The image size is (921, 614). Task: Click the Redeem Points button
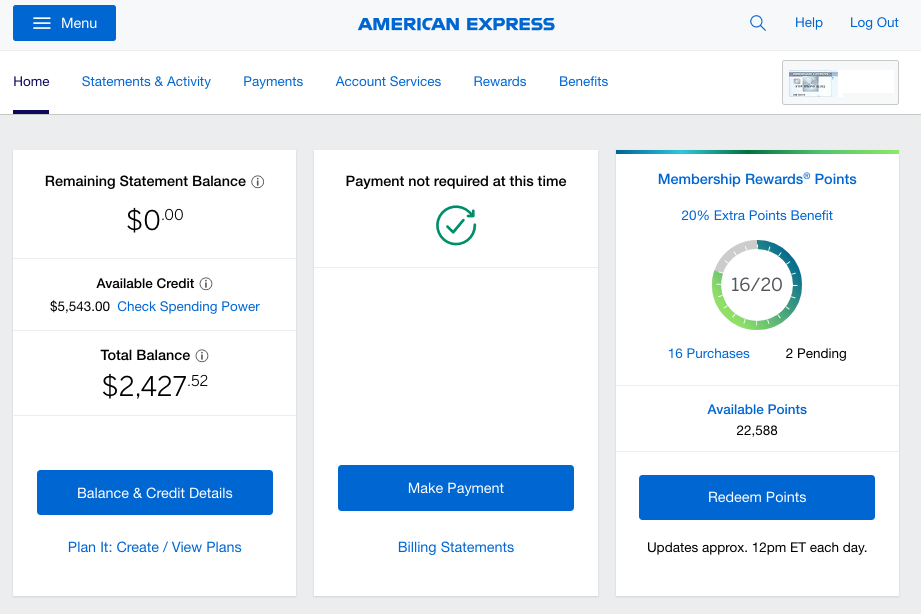coord(757,497)
